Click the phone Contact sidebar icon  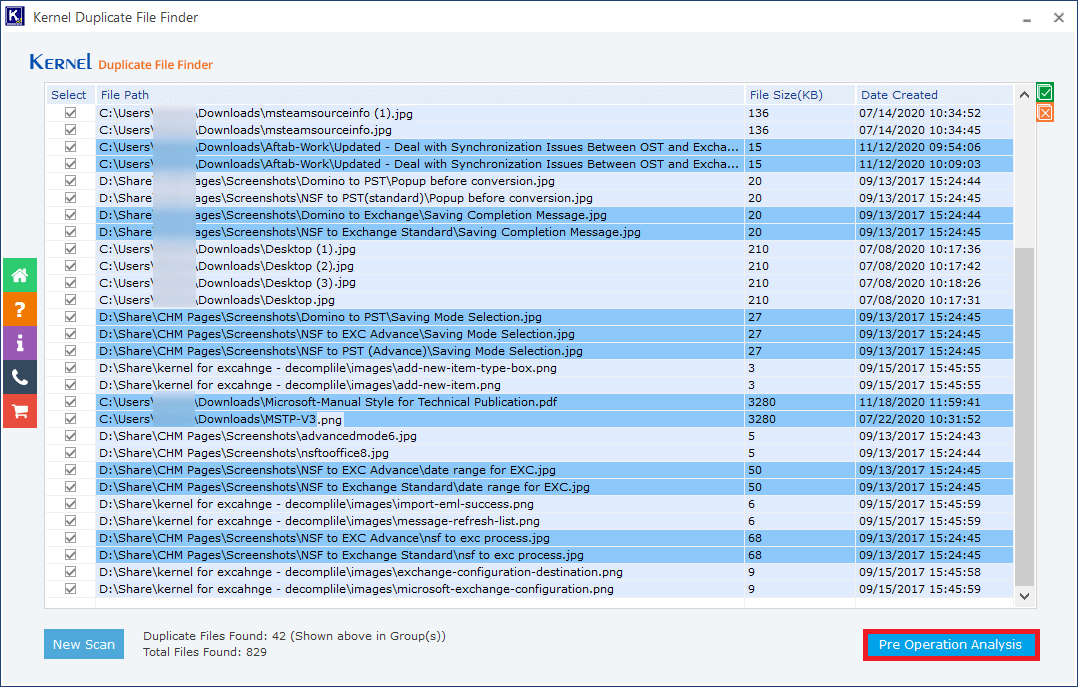click(x=20, y=377)
